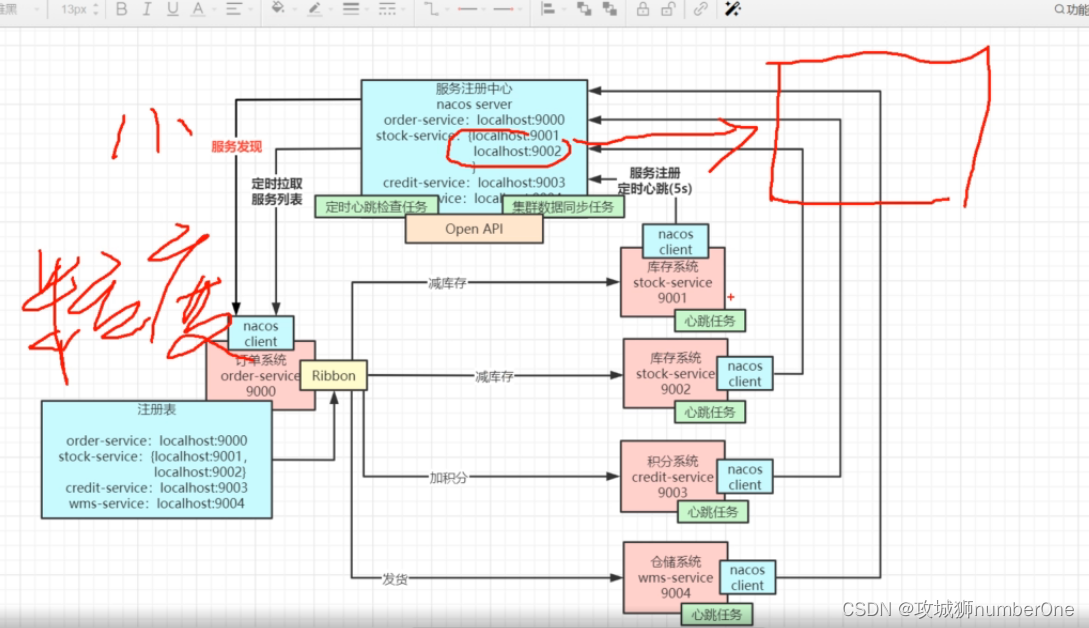Screen dimensions: 1089x628
Task: Select 心跳任务 box under stock-service 9002
Action: [710, 412]
